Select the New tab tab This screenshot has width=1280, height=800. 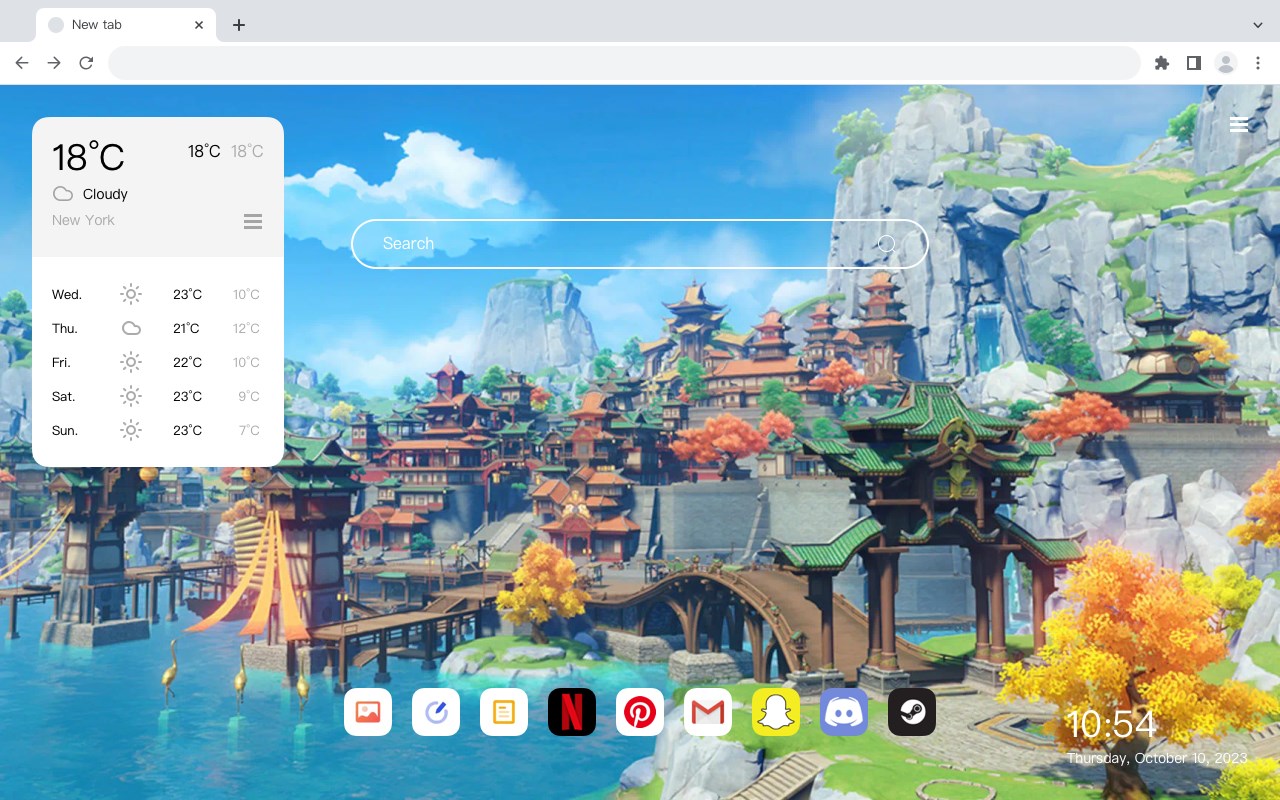(126, 25)
